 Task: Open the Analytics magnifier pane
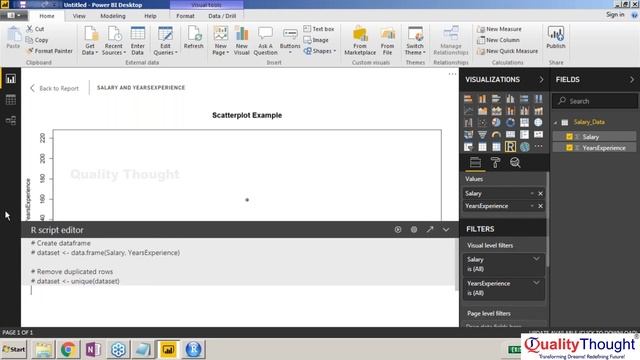click(515, 162)
